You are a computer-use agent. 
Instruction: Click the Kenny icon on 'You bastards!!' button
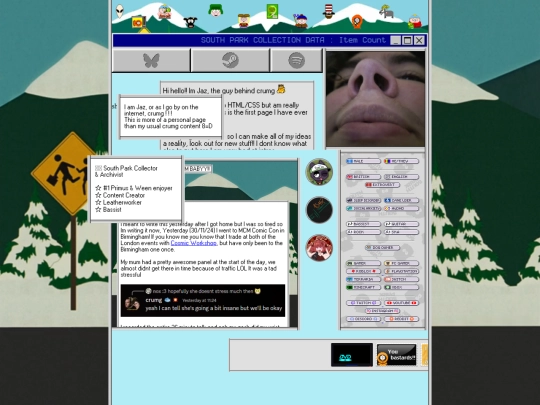[383, 359]
